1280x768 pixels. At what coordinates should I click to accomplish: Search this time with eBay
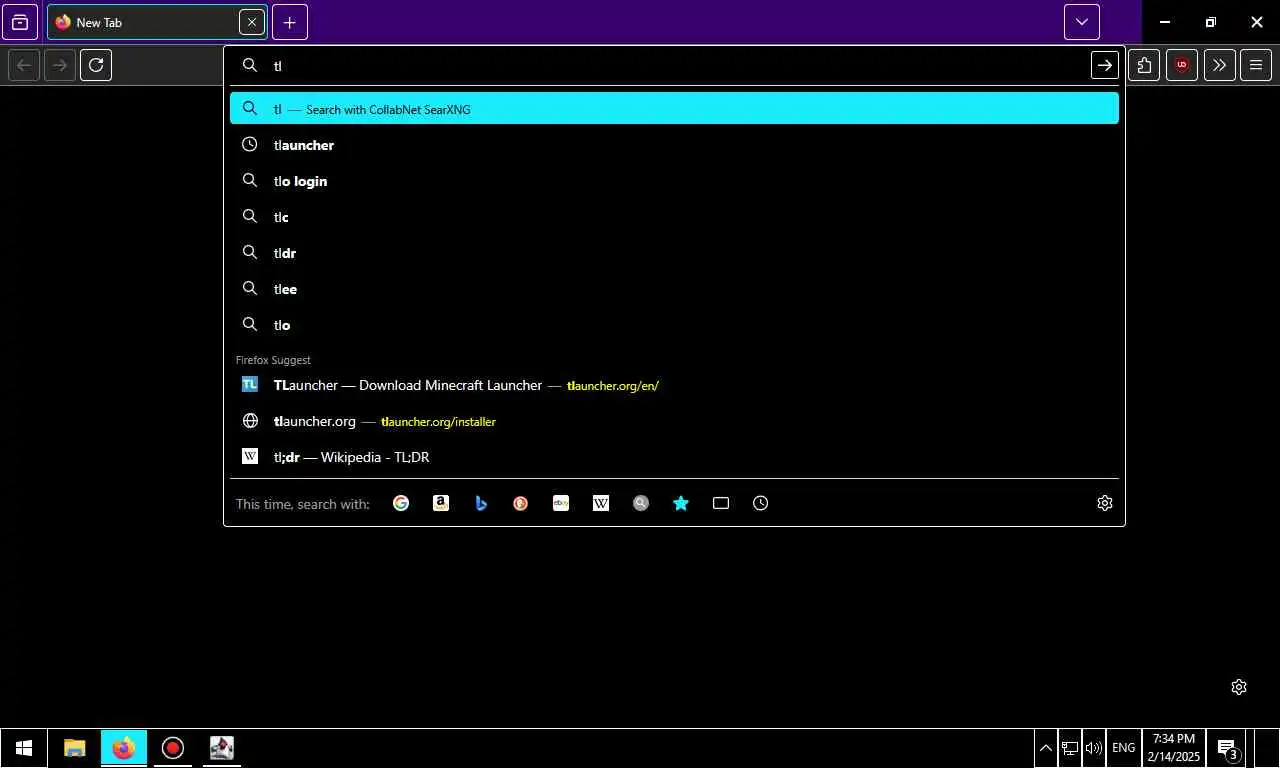[561, 503]
